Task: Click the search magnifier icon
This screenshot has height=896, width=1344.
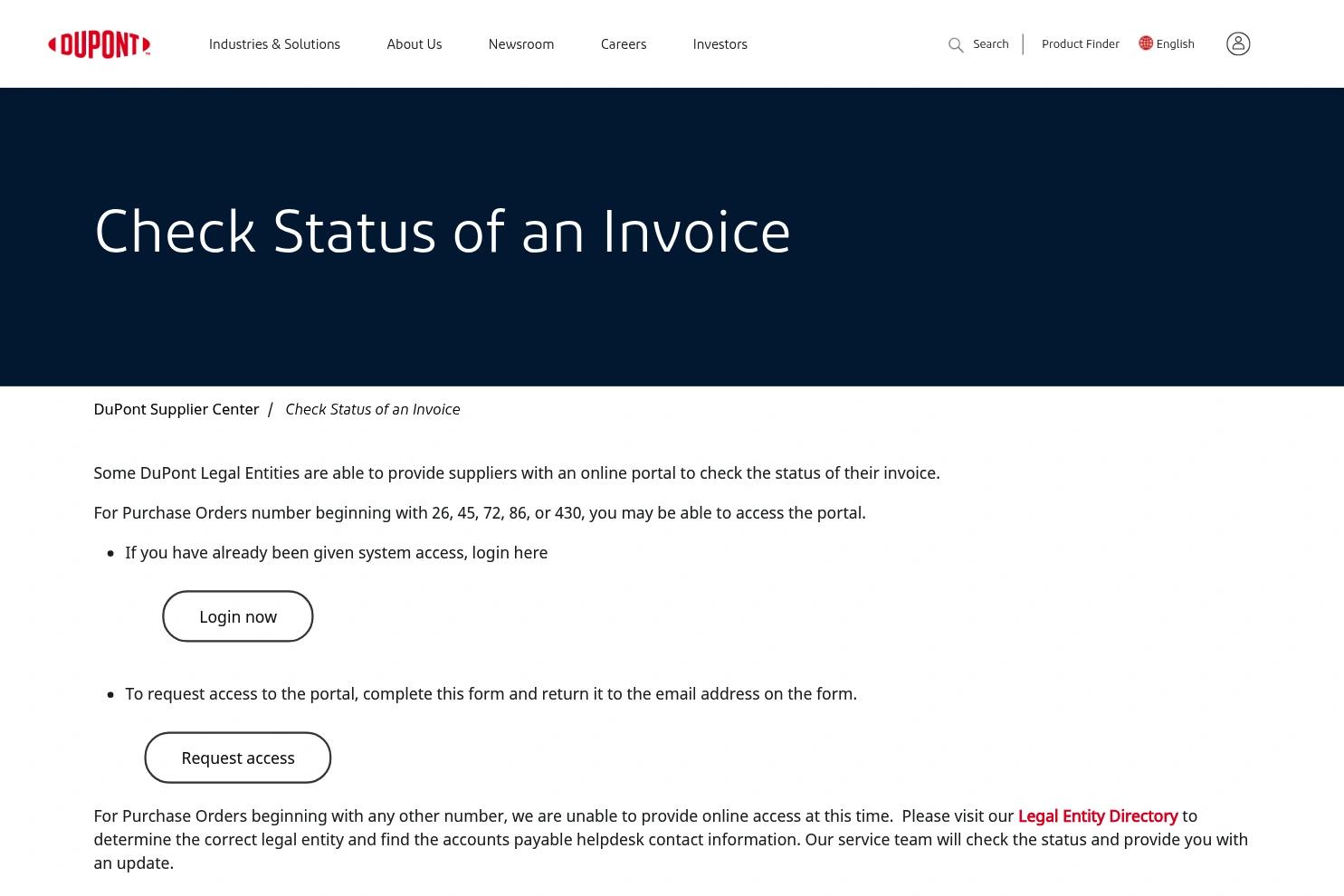Action: 956,44
